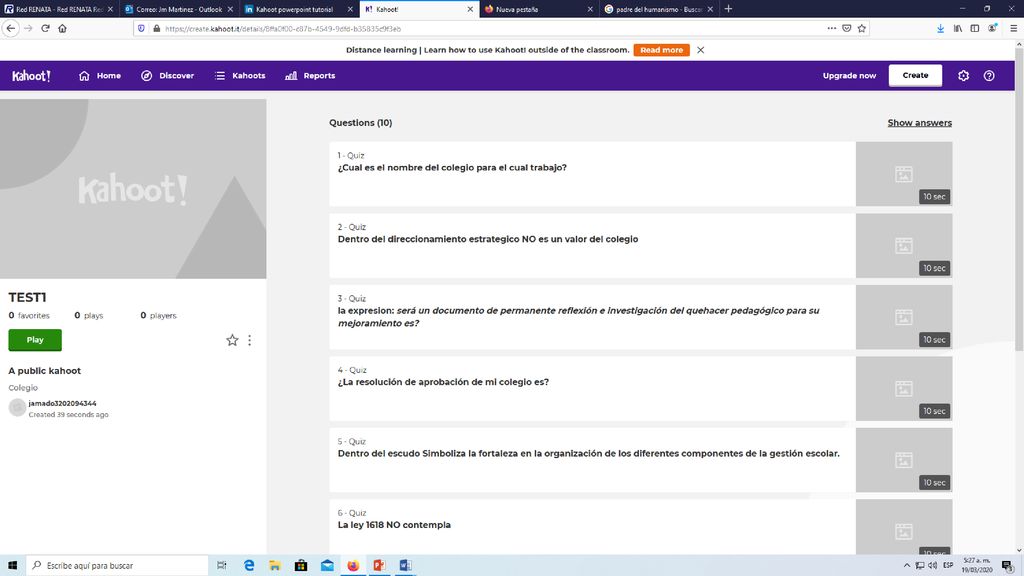1024x576 pixels.
Task: Click the creator avatar icon
Action: pyautogui.click(x=17, y=408)
